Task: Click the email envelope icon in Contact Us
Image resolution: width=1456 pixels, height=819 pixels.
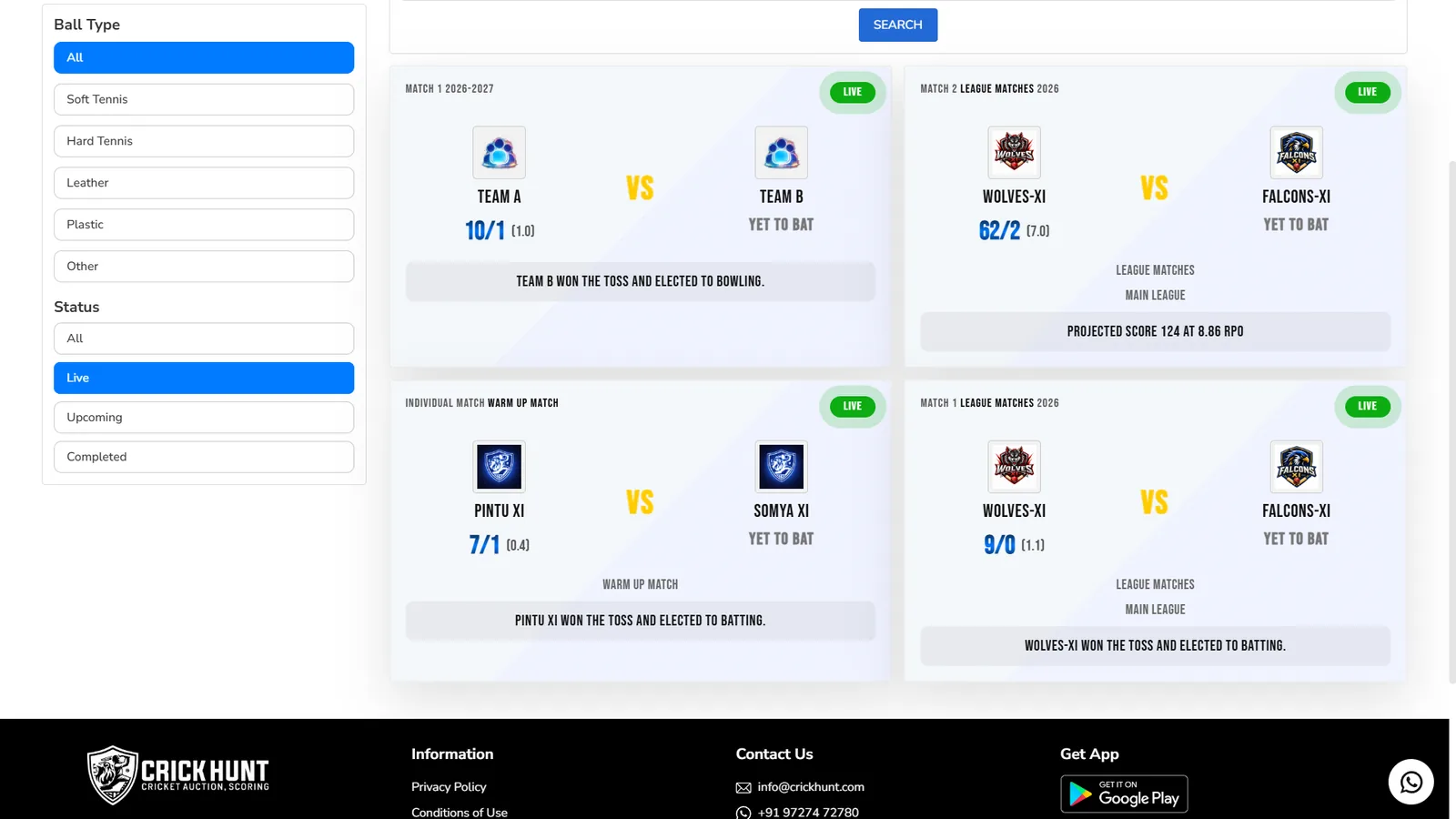Action: click(x=743, y=787)
